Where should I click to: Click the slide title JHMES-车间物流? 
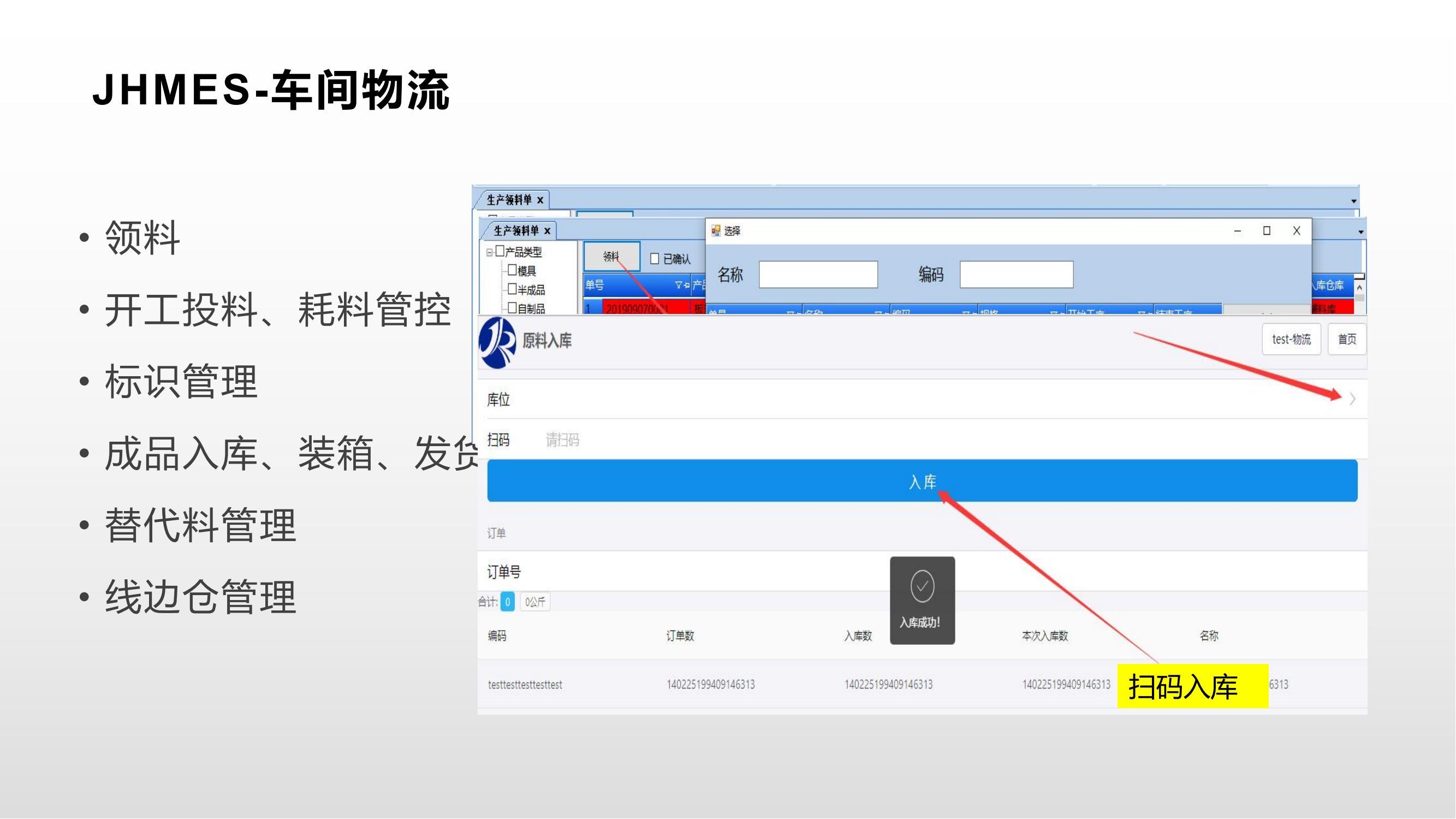click(271, 91)
